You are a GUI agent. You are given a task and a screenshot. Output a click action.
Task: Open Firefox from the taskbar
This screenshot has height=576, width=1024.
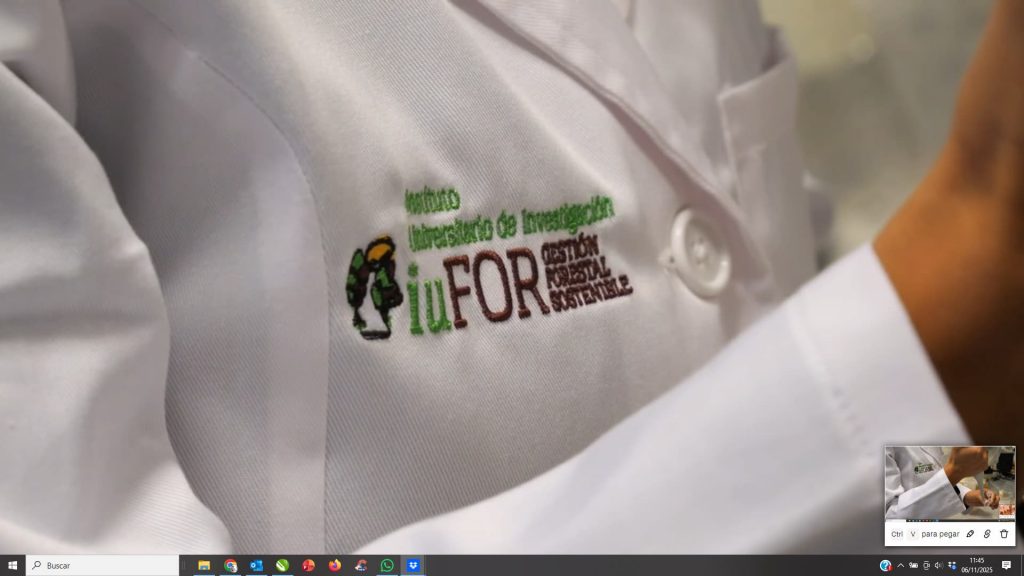(335, 566)
